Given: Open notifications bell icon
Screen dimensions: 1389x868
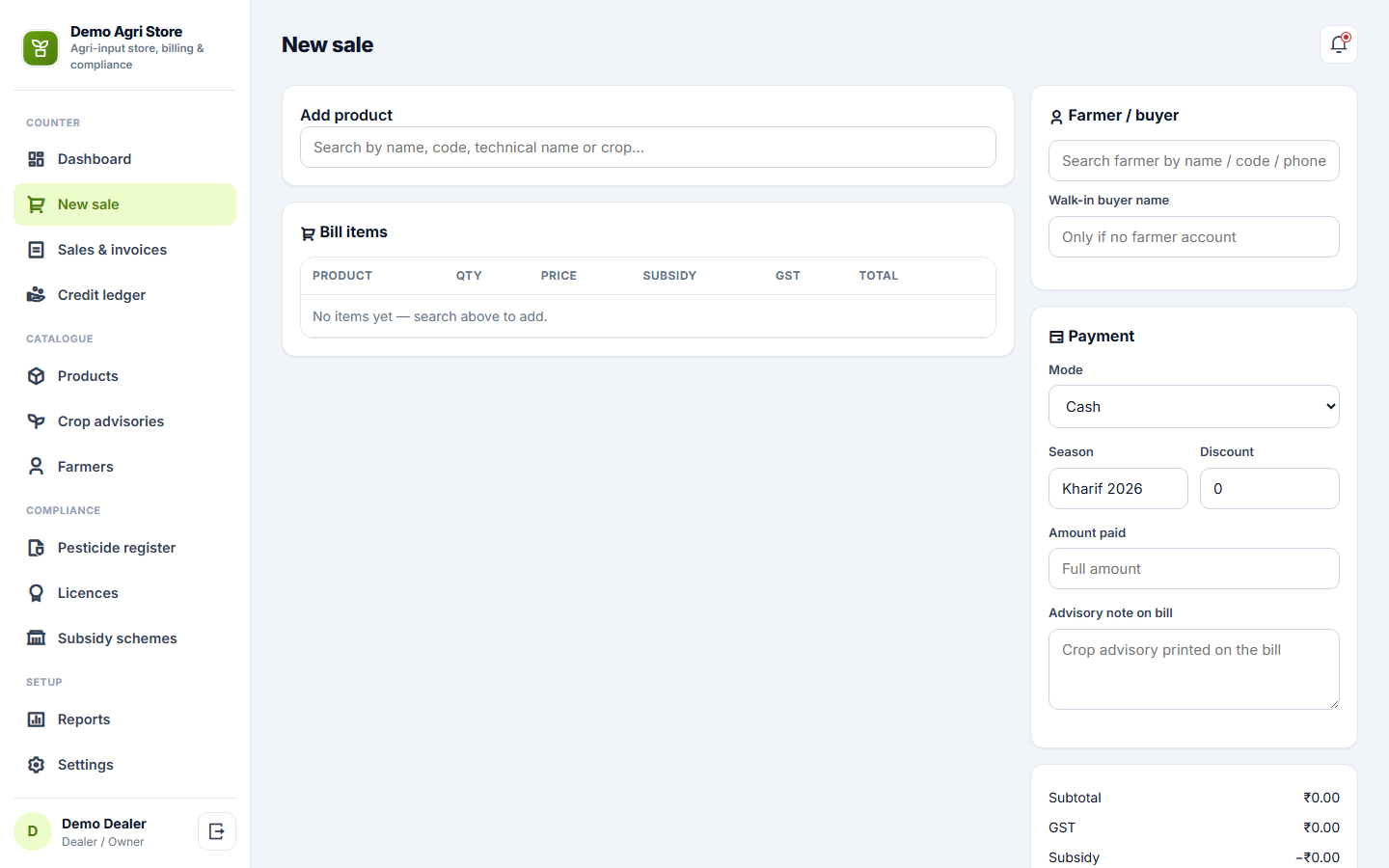Looking at the screenshot, I should pos(1339,44).
